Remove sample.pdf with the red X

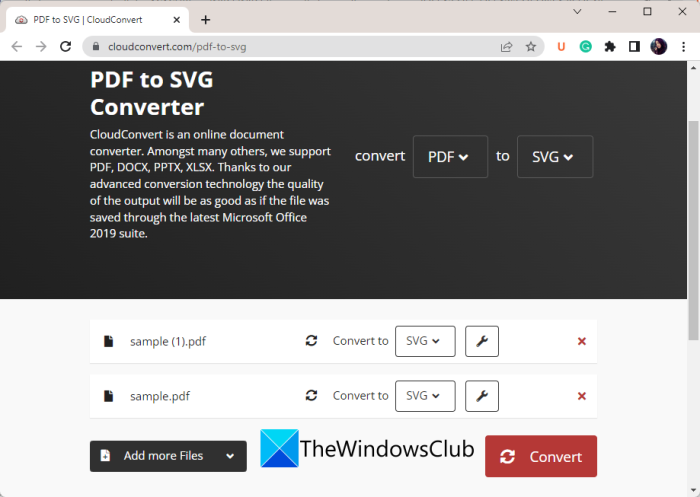pos(581,396)
